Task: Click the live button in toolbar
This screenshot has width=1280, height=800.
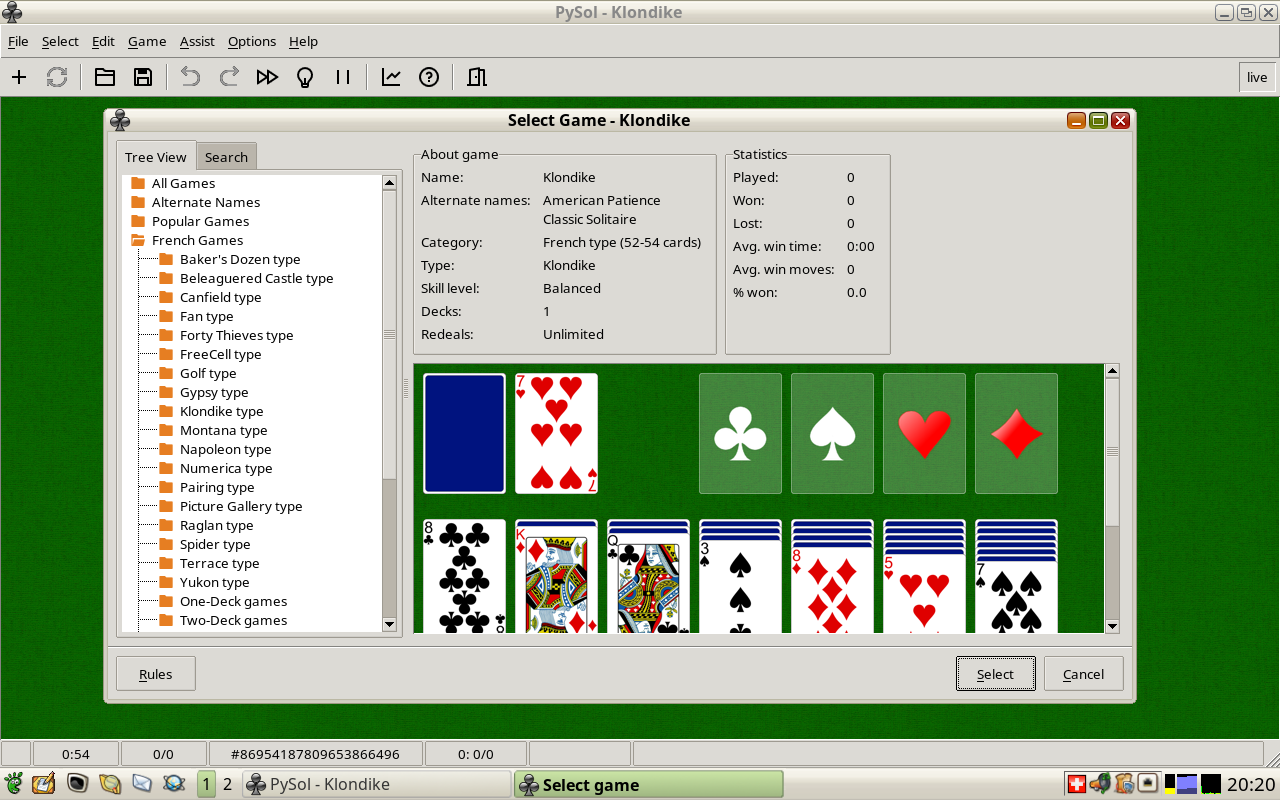Action: pos(1257,77)
